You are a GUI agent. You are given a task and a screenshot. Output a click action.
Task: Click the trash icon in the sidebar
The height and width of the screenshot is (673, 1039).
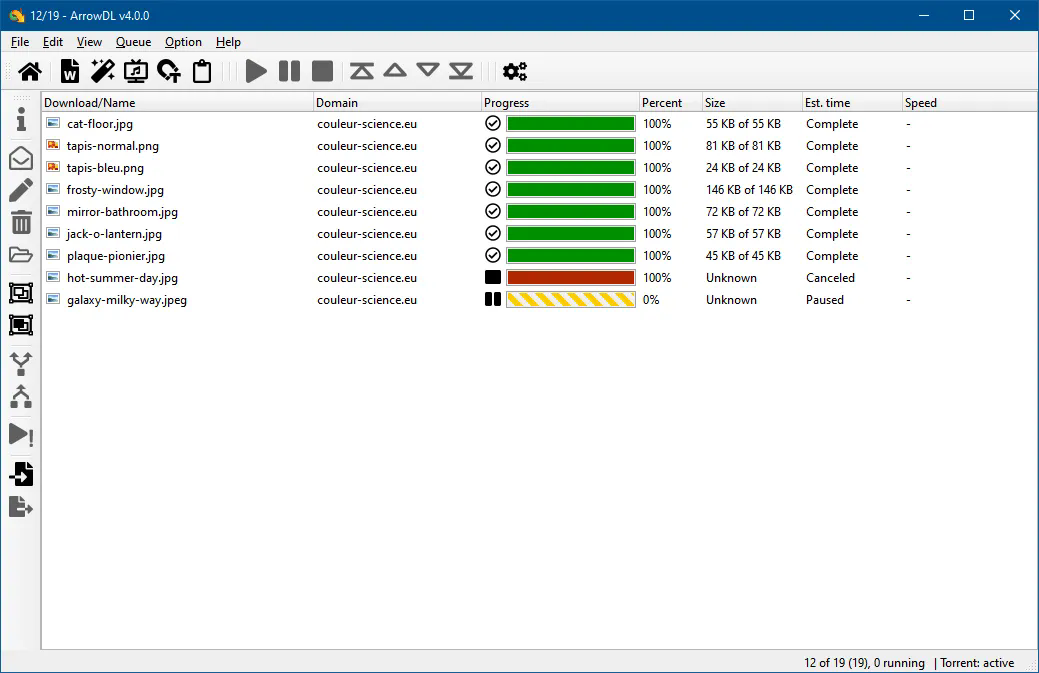(21, 222)
